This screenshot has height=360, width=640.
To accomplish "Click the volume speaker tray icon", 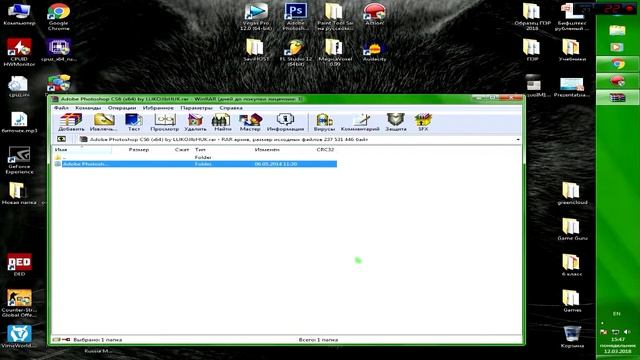I will (627, 332).
